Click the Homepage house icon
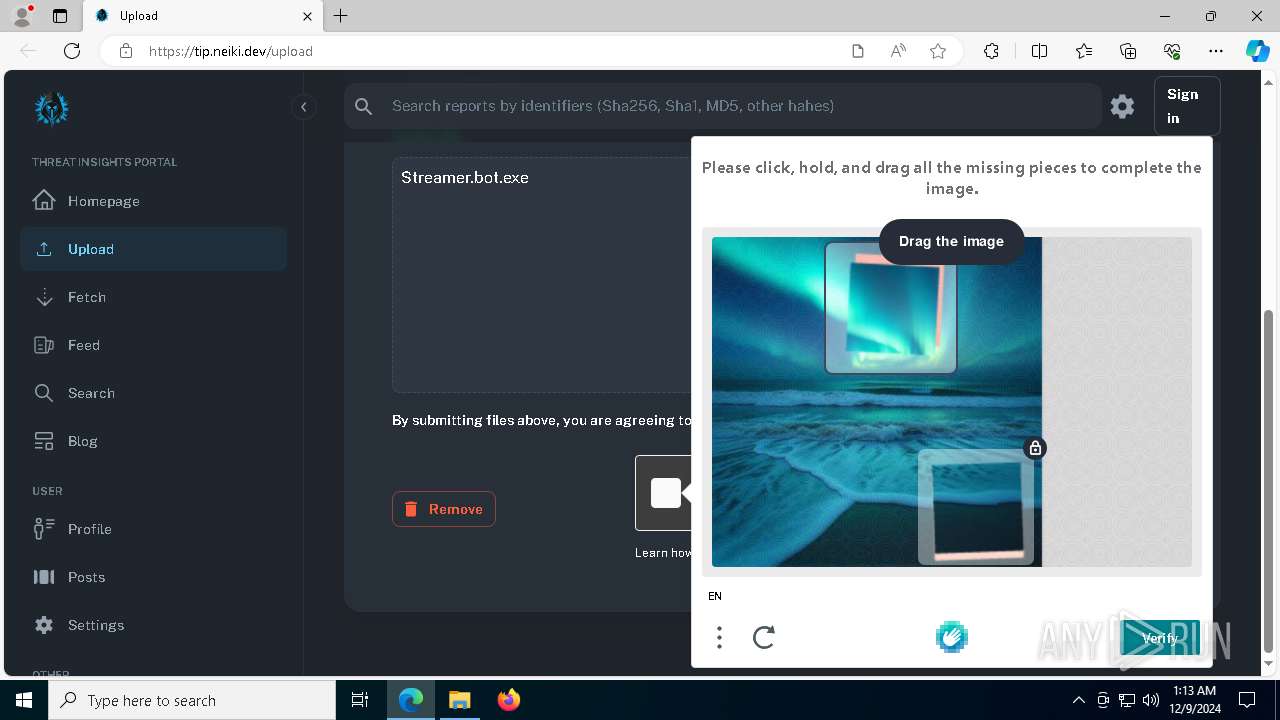 click(x=44, y=200)
